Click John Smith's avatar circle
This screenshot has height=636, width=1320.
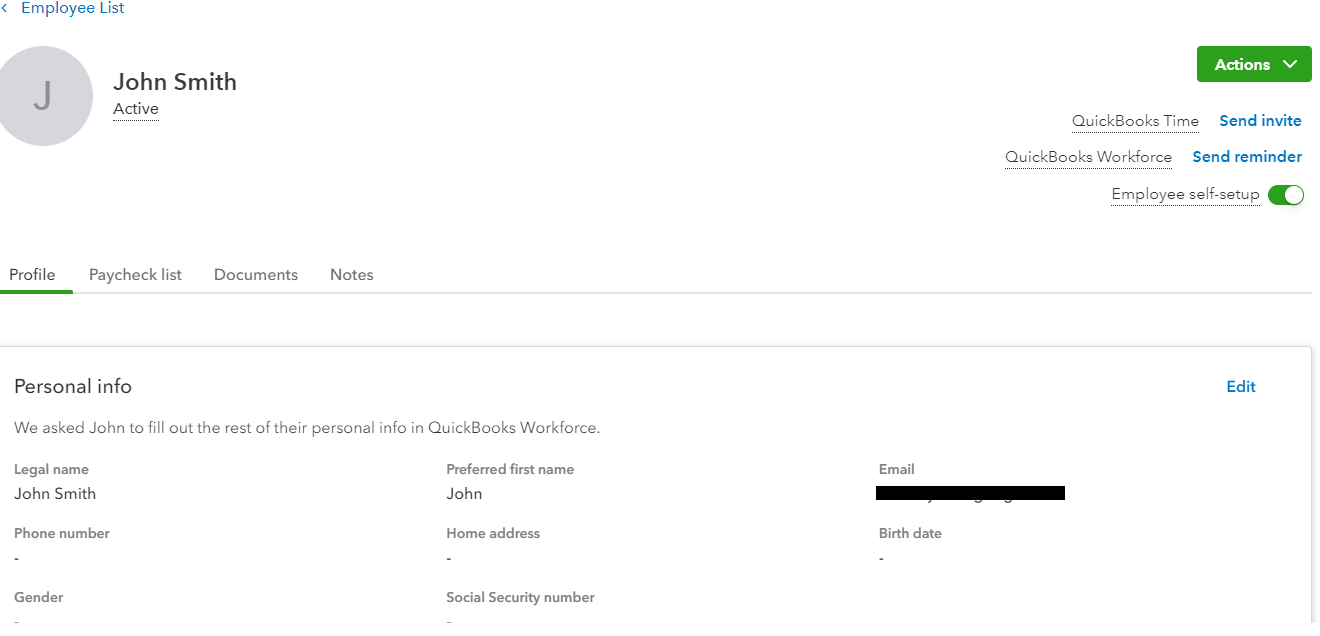42,96
